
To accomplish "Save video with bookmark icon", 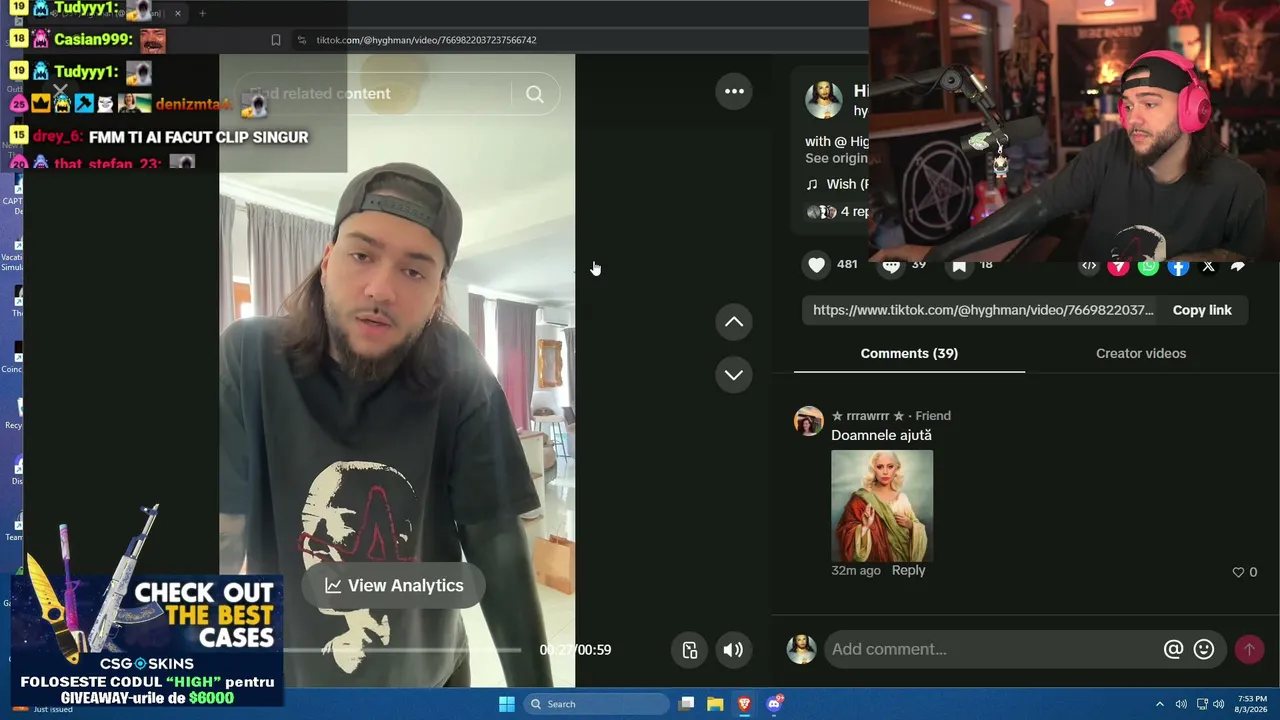I will [x=959, y=265].
